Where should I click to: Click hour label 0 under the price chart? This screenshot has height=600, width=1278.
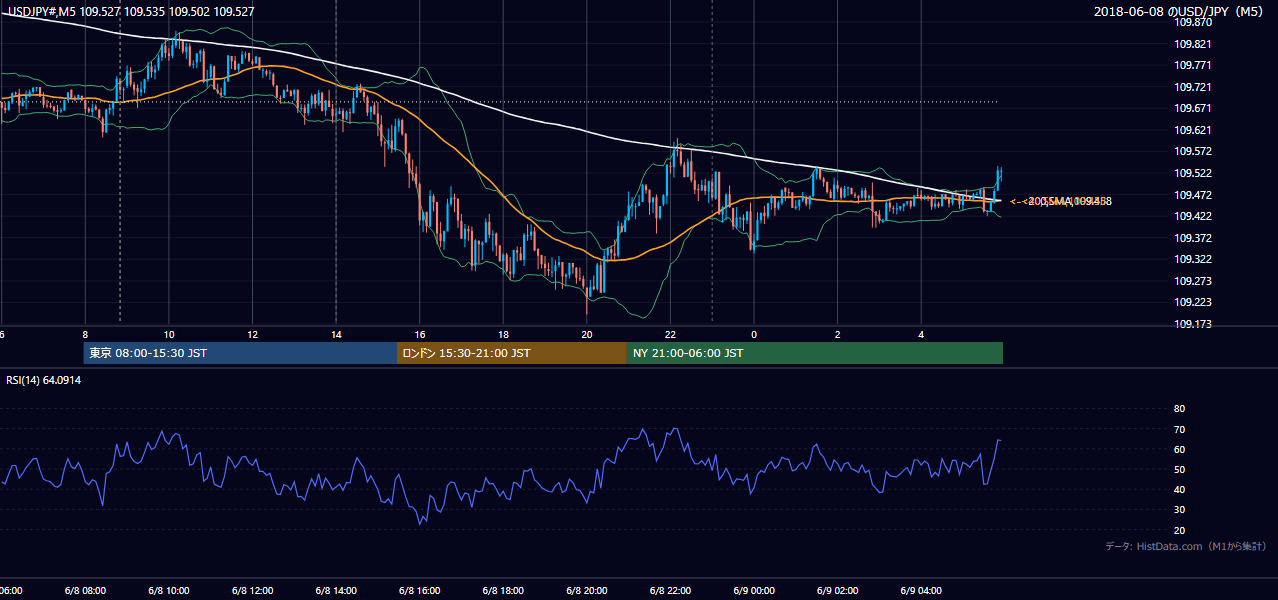(x=754, y=334)
